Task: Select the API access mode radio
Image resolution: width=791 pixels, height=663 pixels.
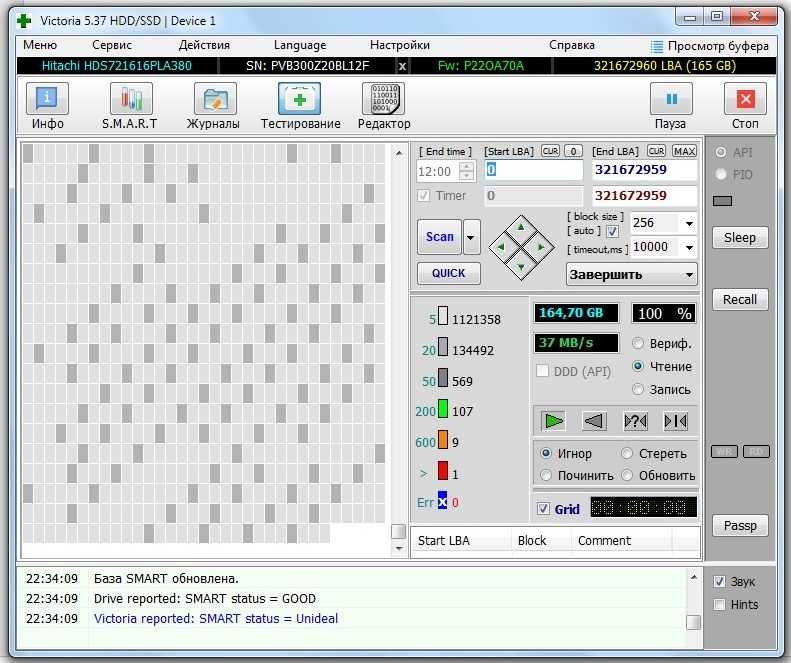Action: pyautogui.click(x=721, y=152)
